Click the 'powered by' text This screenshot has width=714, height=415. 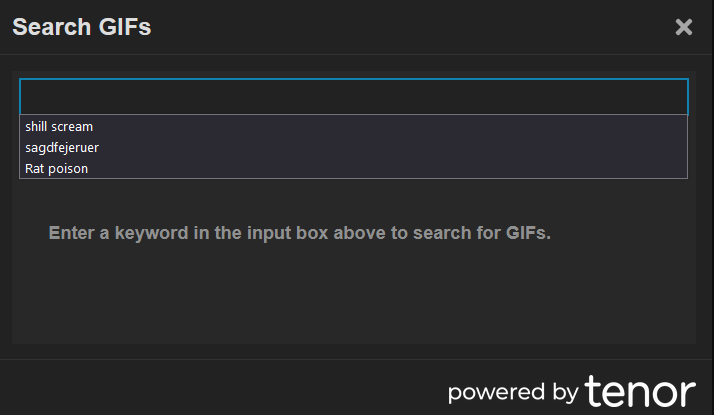(x=513, y=393)
